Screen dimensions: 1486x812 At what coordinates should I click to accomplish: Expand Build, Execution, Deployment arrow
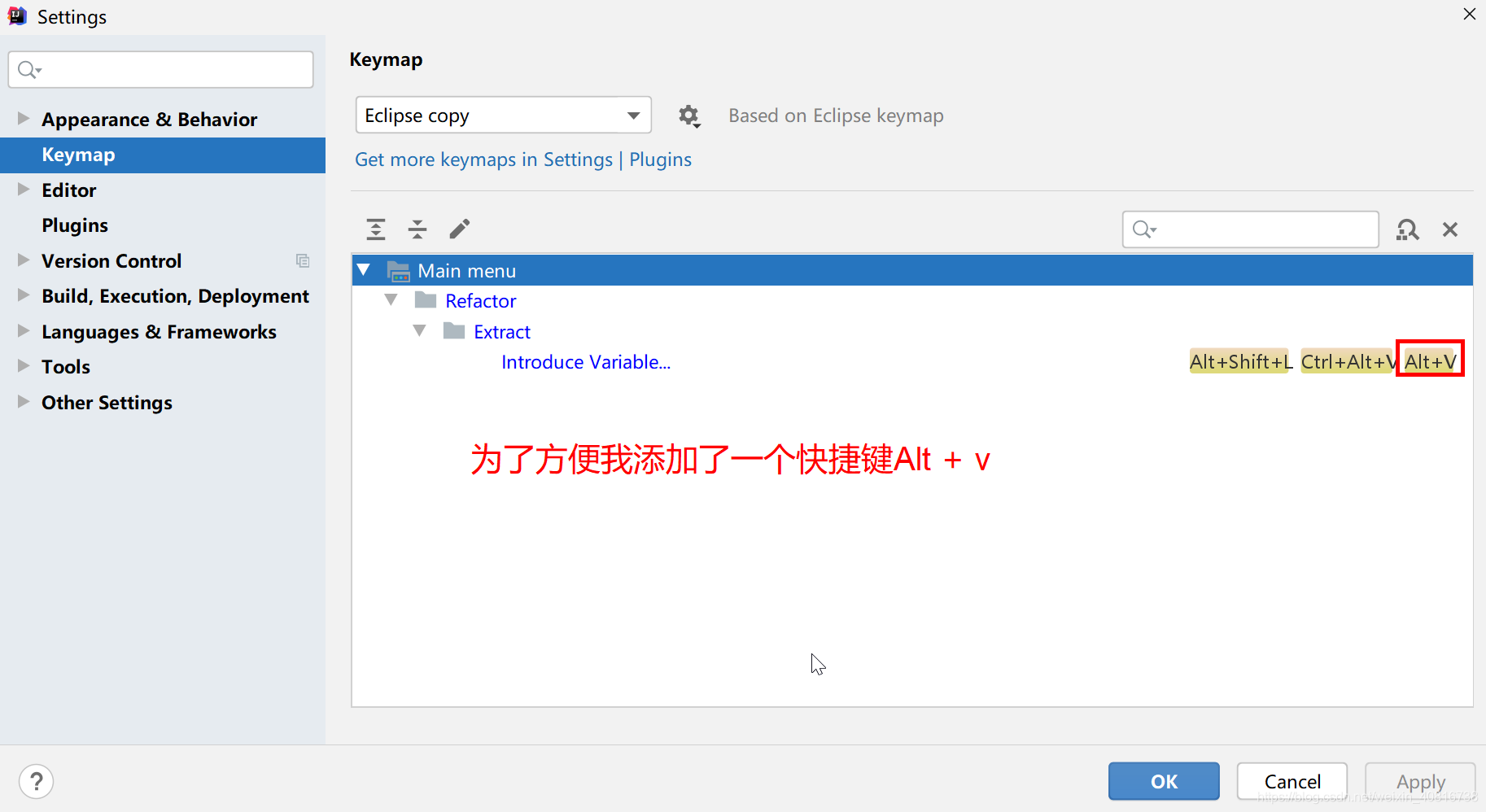click(24, 295)
